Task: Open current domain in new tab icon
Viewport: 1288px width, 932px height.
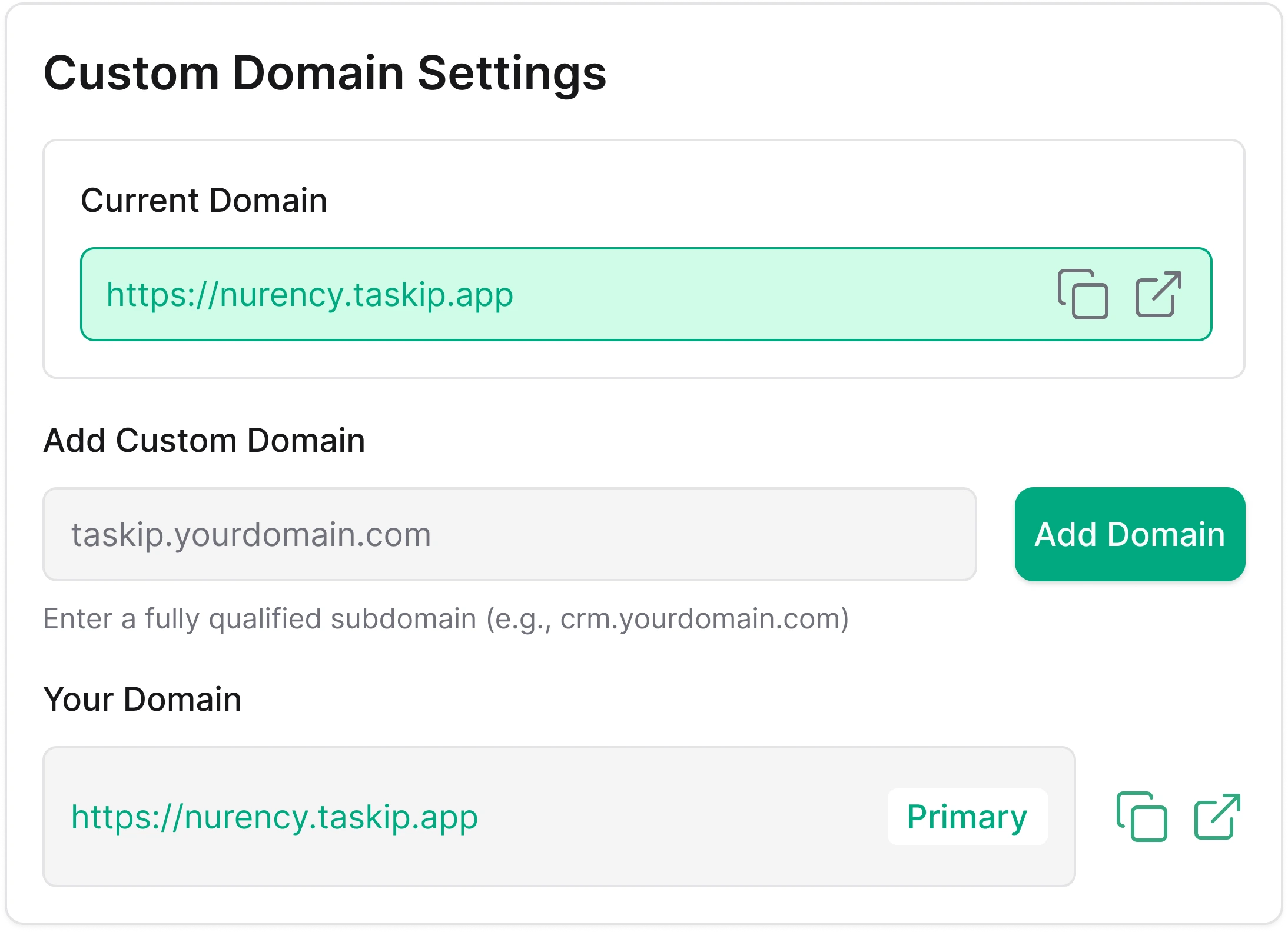Action: click(1158, 294)
